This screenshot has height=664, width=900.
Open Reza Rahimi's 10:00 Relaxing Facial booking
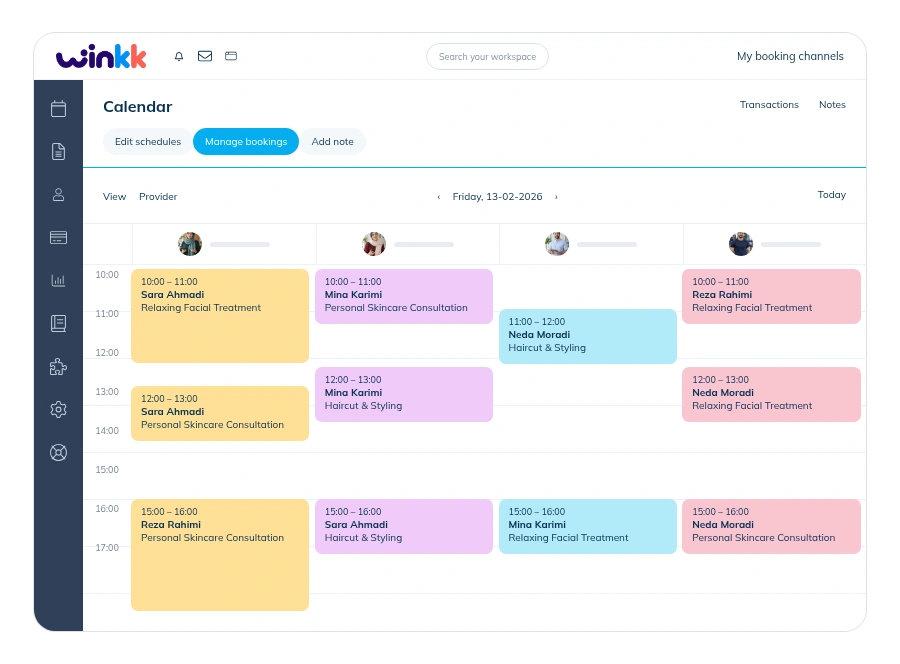pyautogui.click(x=771, y=296)
